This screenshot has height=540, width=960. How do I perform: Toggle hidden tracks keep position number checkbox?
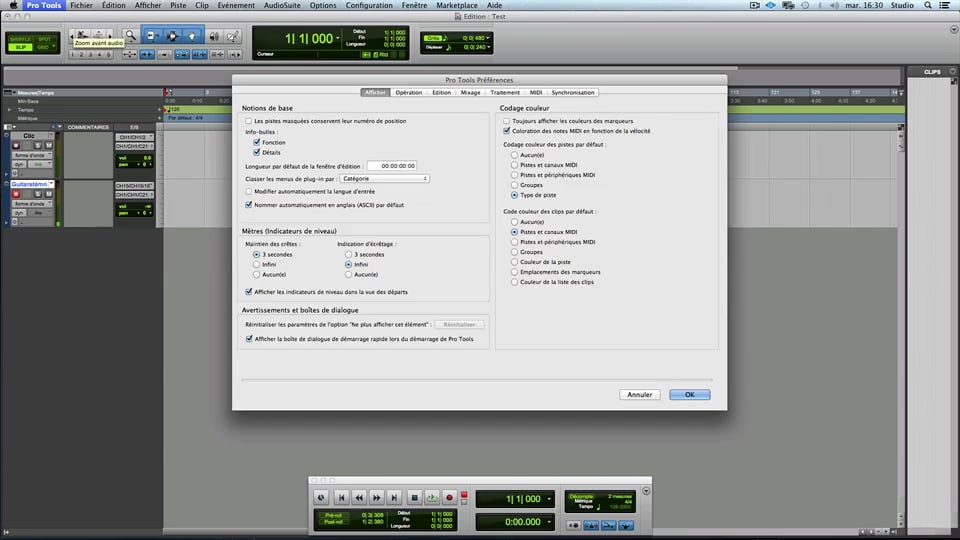tap(249, 121)
